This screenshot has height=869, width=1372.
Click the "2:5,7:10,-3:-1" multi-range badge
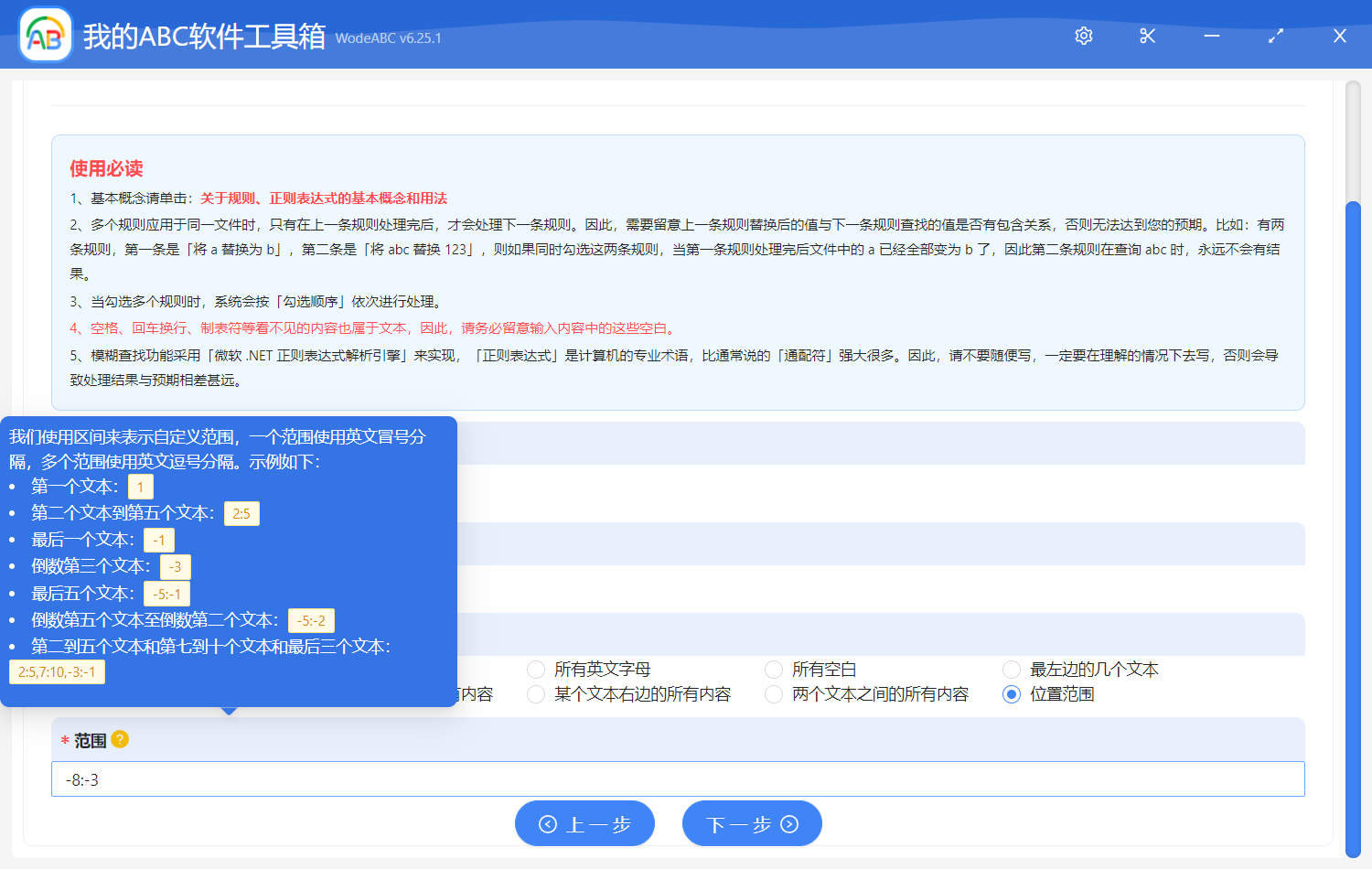pyautogui.click(x=57, y=671)
